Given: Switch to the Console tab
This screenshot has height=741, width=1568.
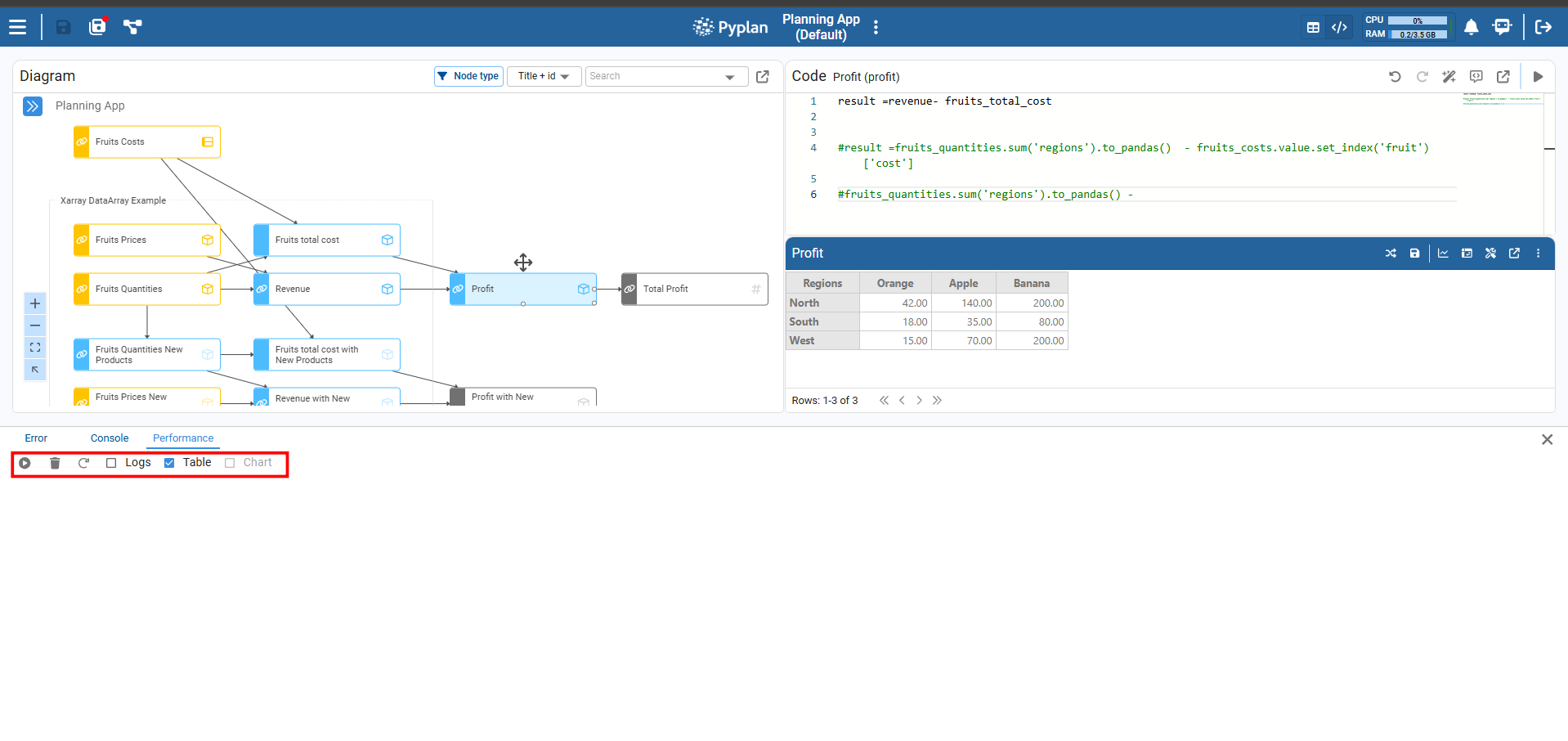Looking at the screenshot, I should (110, 438).
